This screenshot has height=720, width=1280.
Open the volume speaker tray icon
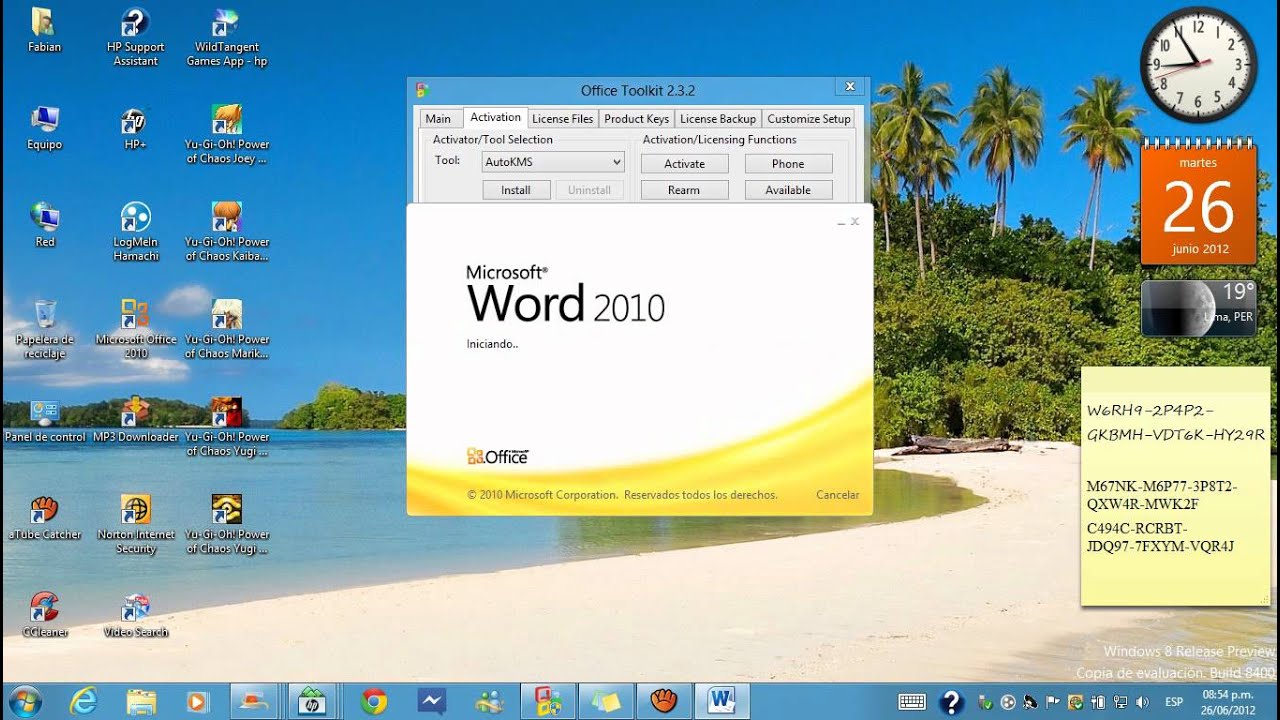1141,702
